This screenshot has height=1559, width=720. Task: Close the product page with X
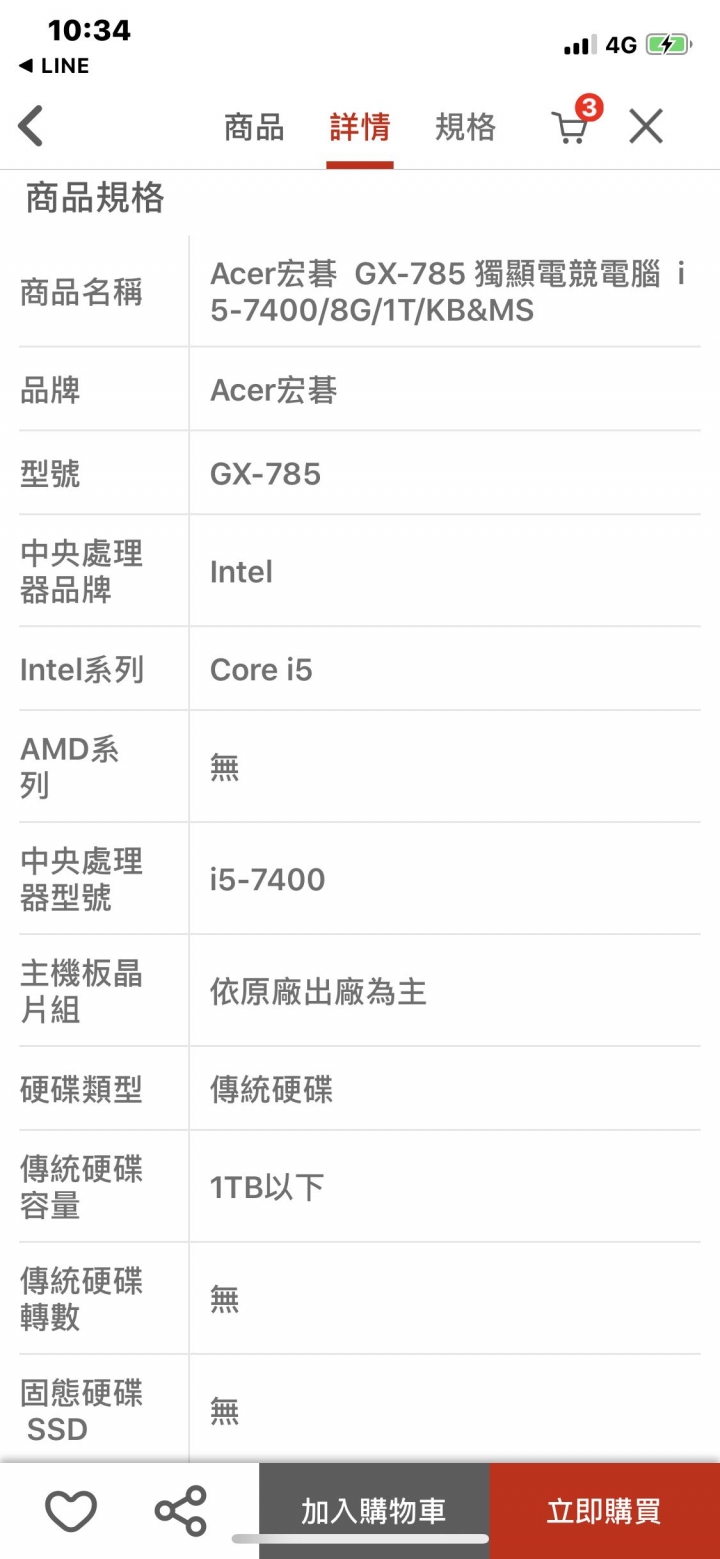[646, 127]
